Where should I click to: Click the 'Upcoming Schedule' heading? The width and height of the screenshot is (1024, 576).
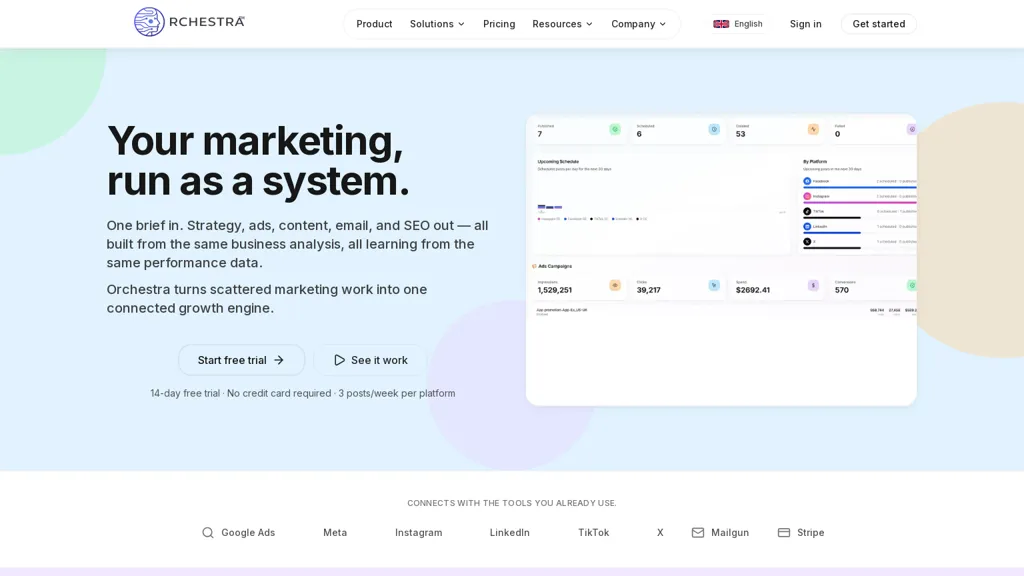tap(558, 161)
